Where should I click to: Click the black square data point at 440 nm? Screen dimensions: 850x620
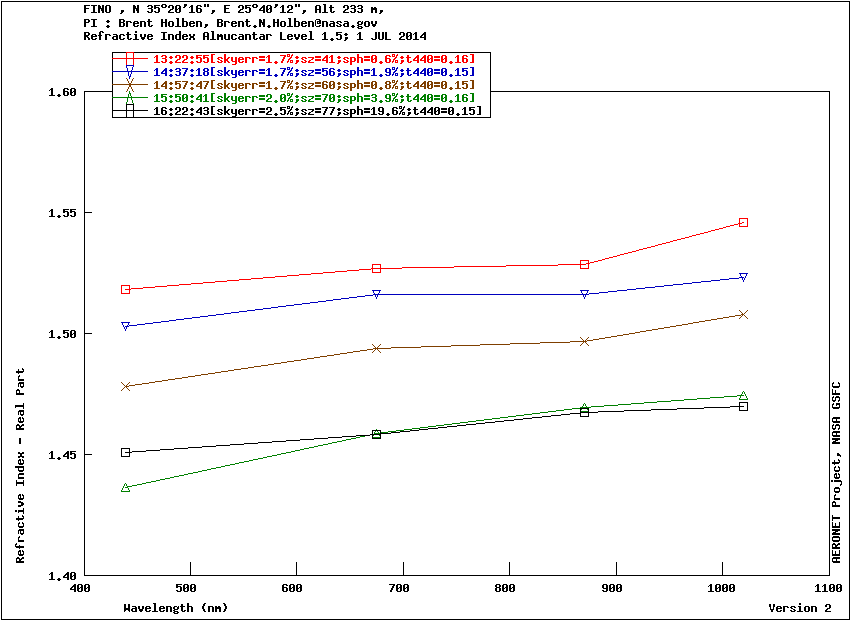pos(126,452)
